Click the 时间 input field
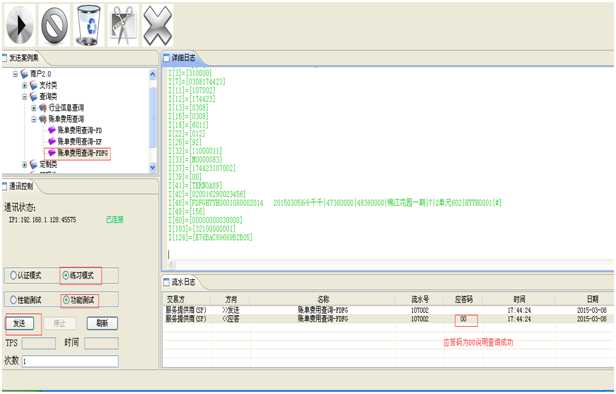 coord(101,343)
